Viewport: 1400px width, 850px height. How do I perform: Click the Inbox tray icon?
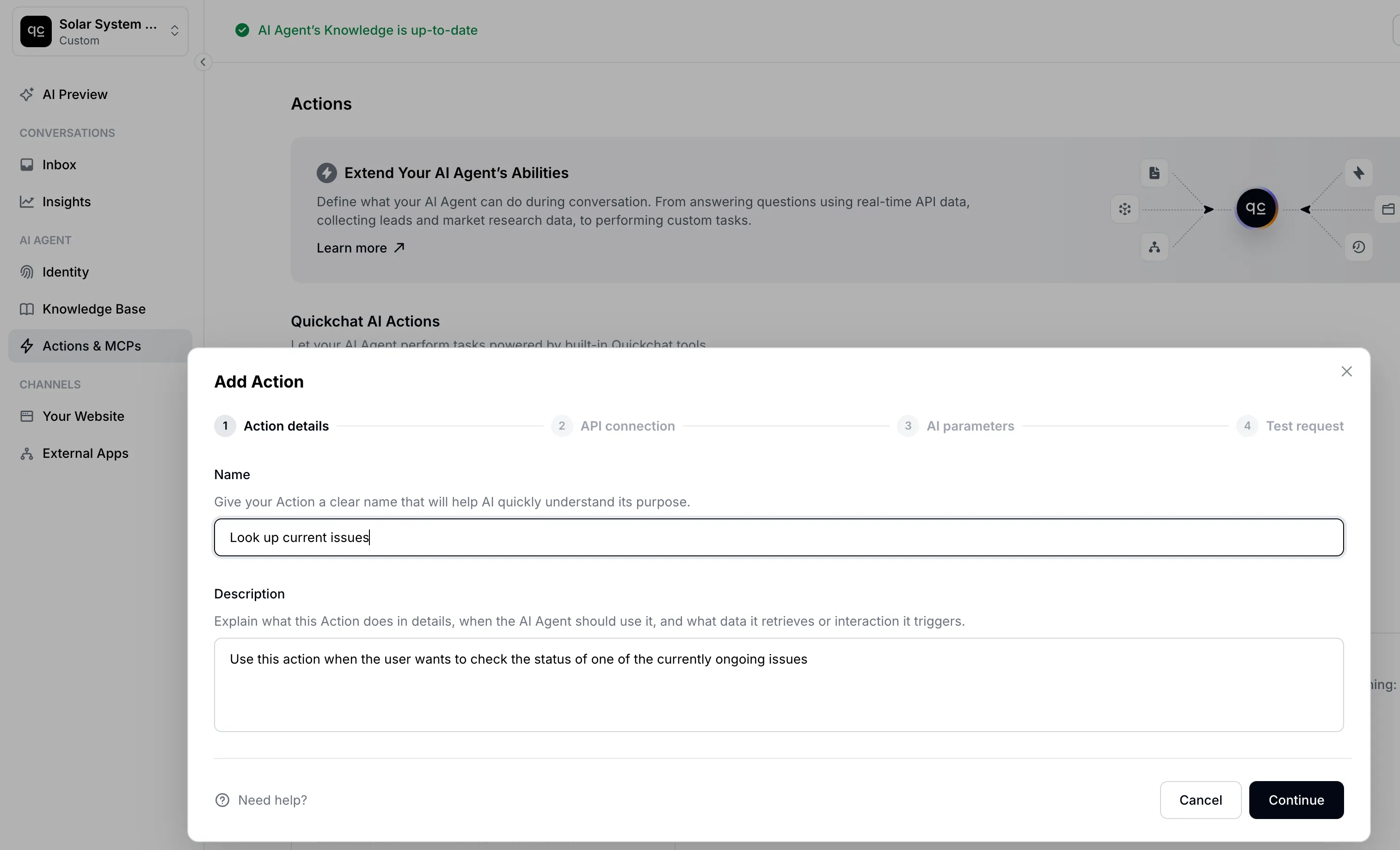click(27, 165)
